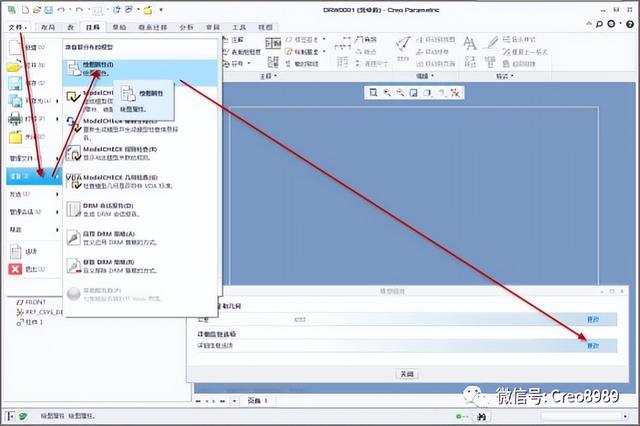Click the large dimension-table icon in annotation group
This screenshot has height=426, width=640.
point(273,43)
